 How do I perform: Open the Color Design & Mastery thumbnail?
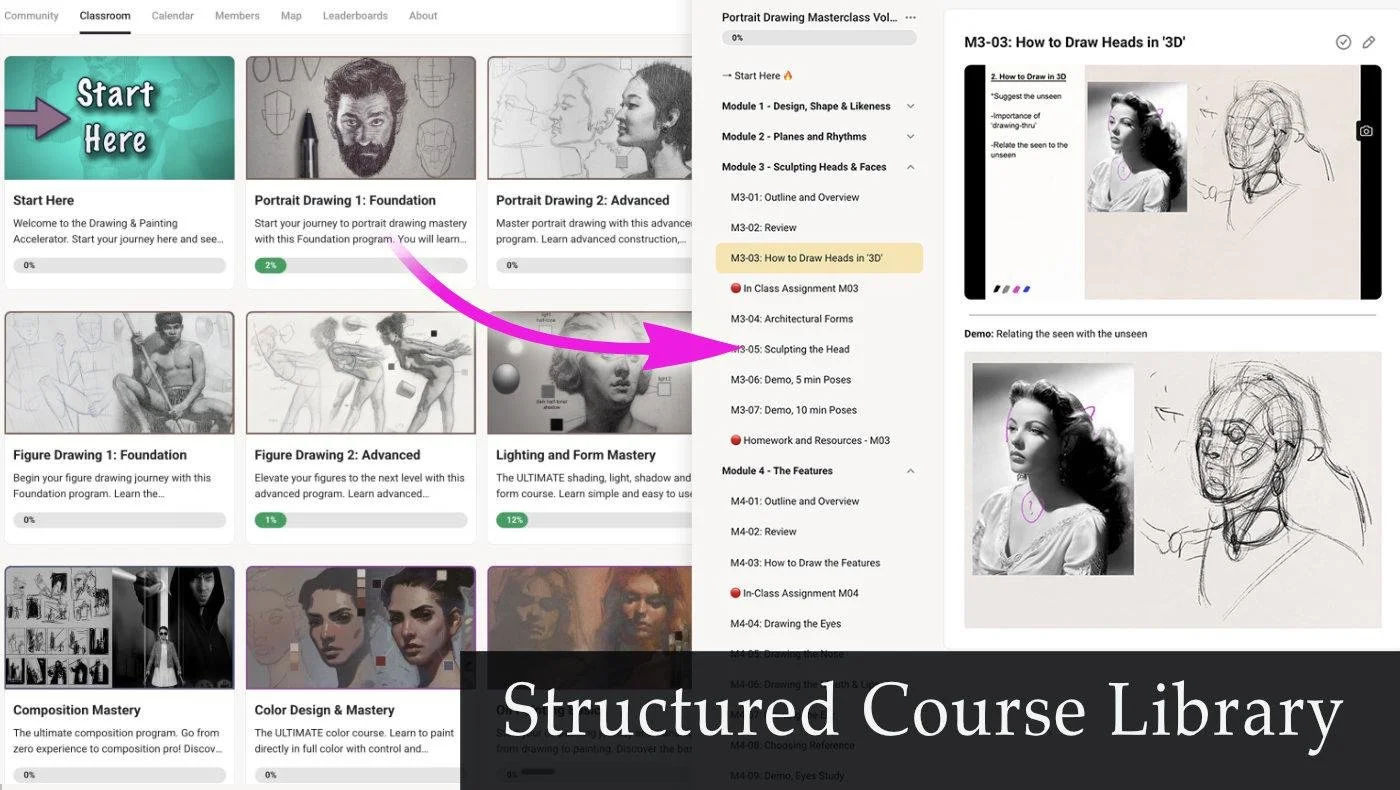361,628
